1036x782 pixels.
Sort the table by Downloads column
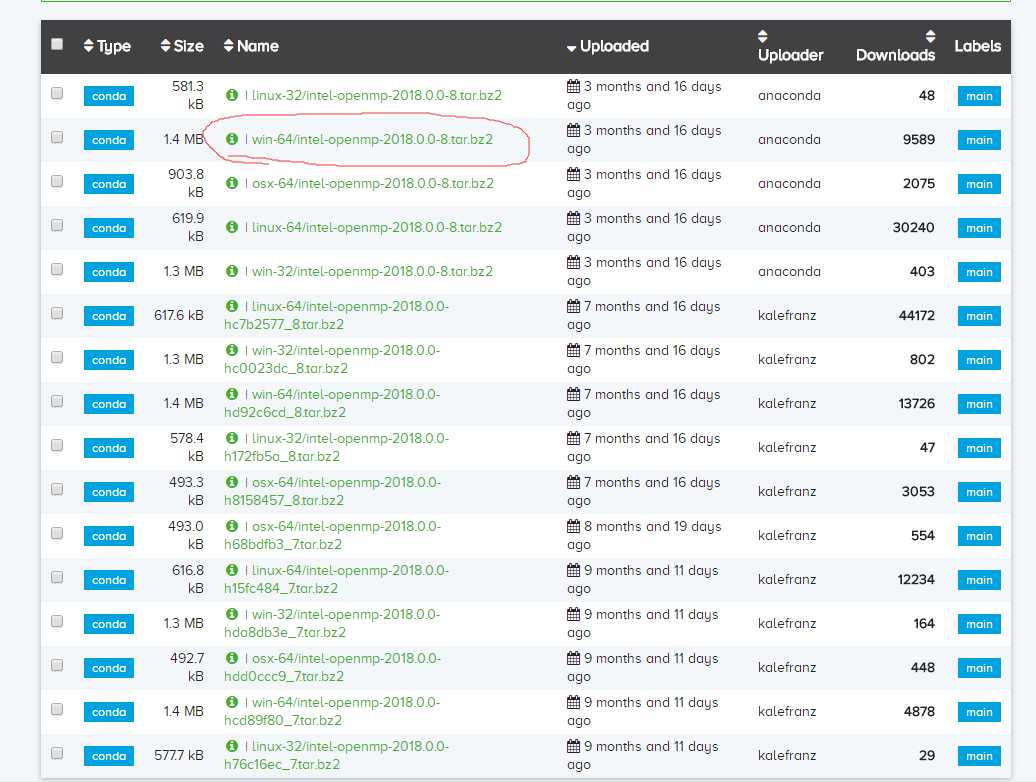895,46
